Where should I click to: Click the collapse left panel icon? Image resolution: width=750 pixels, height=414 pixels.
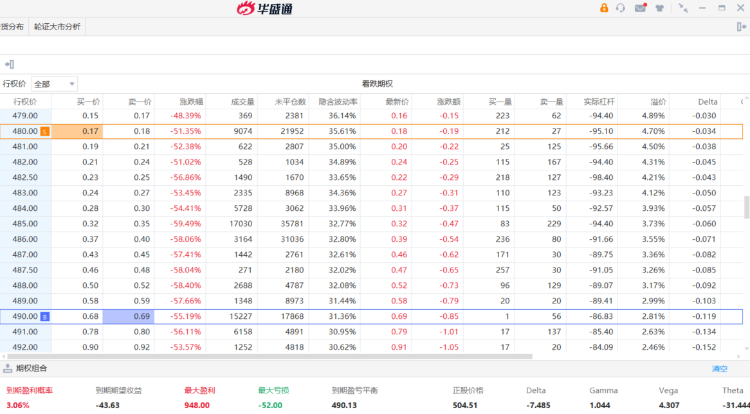click(9, 64)
